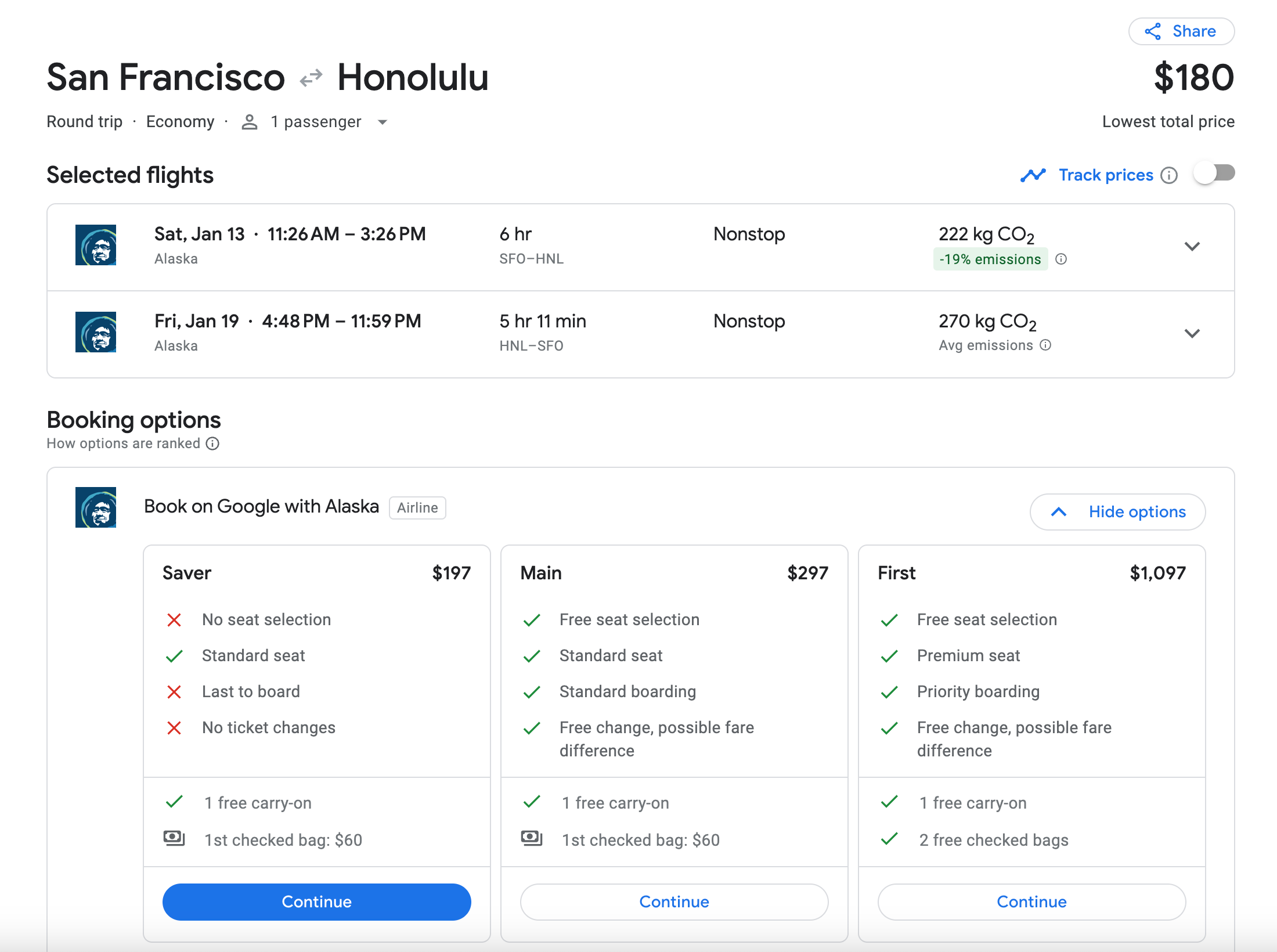Viewport: 1277px width, 952px height.
Task: Click the Track prices label
Action: 1106,175
